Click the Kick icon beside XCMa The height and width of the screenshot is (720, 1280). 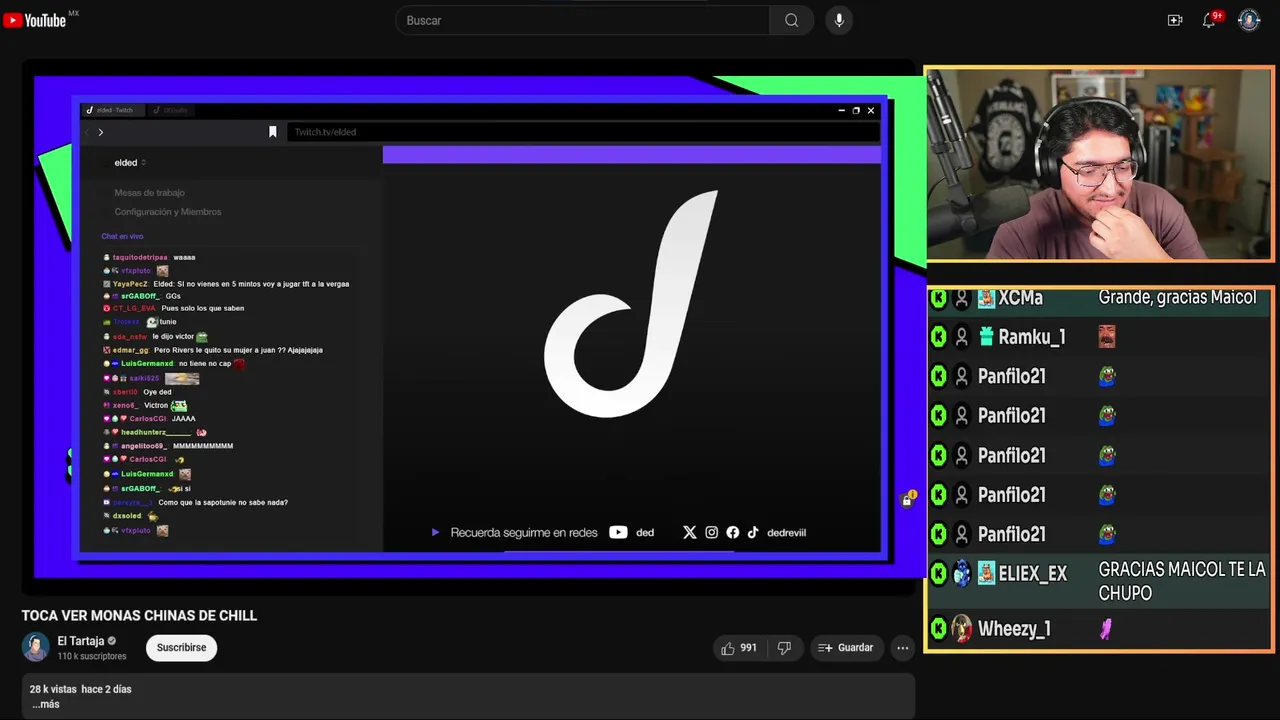[938, 298]
